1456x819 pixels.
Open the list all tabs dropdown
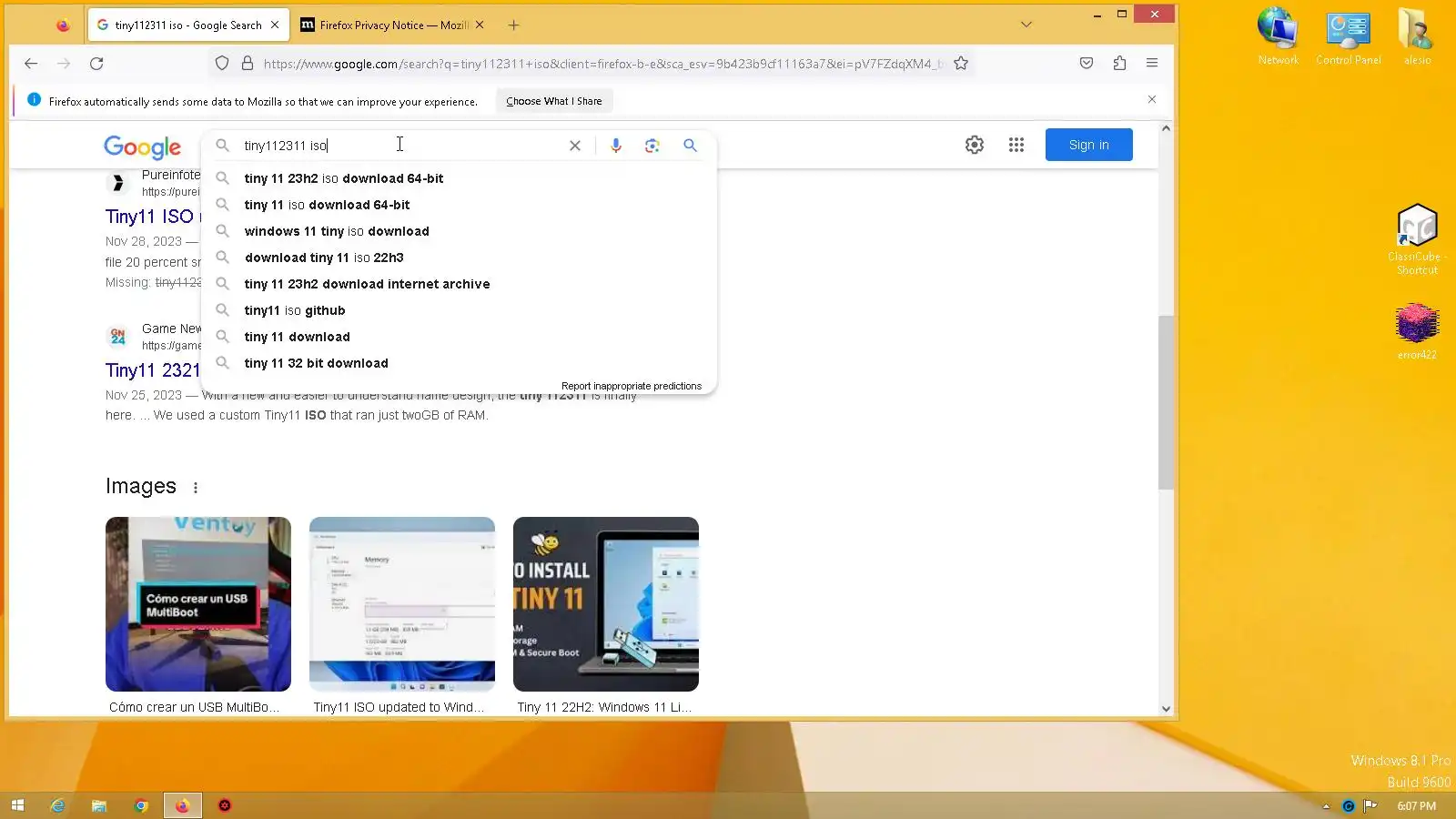click(x=1026, y=25)
